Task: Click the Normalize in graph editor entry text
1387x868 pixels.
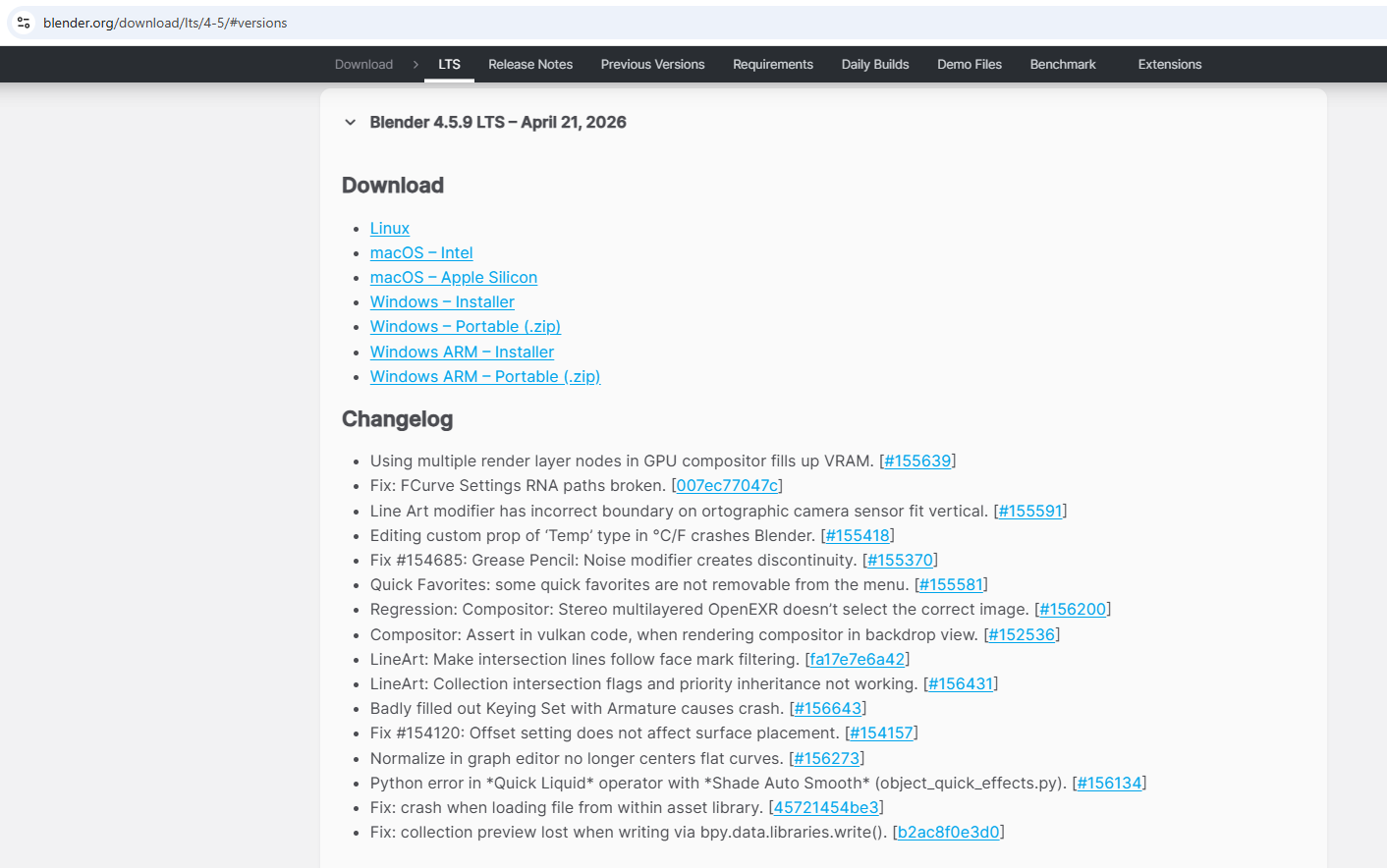Action: point(577,759)
